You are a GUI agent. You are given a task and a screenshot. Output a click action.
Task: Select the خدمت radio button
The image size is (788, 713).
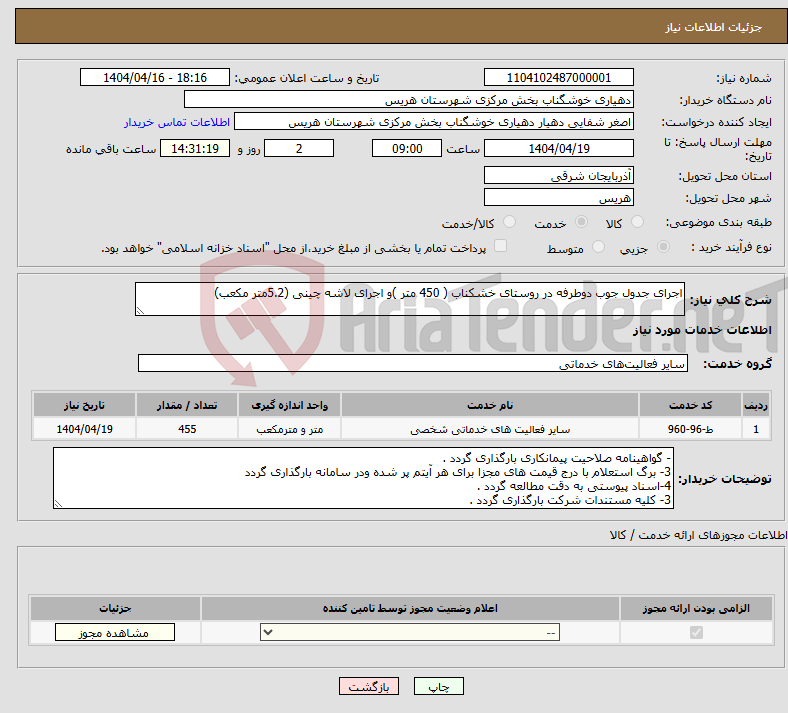581,222
